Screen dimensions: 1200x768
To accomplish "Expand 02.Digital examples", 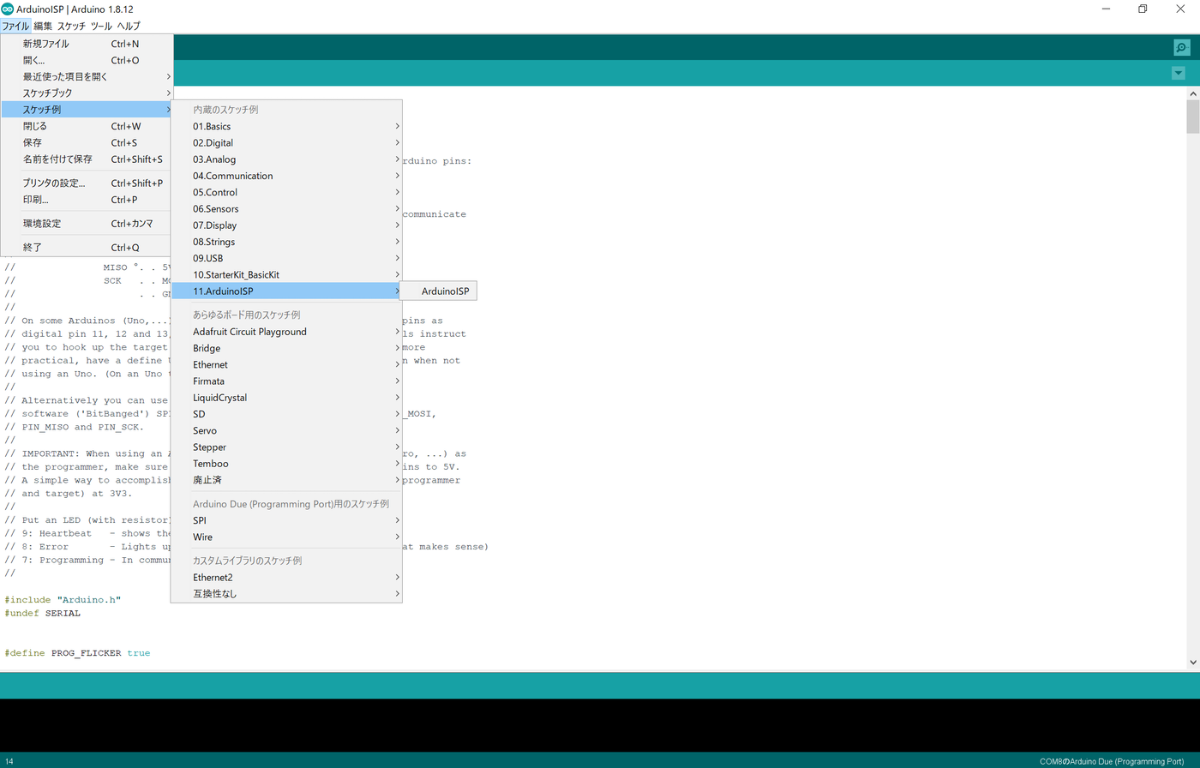I will 287,143.
